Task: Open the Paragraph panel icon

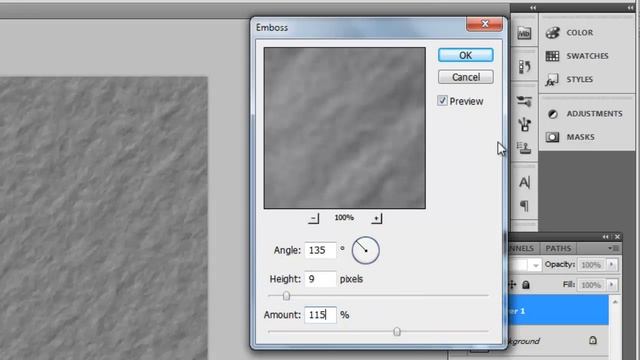Action: [x=524, y=206]
